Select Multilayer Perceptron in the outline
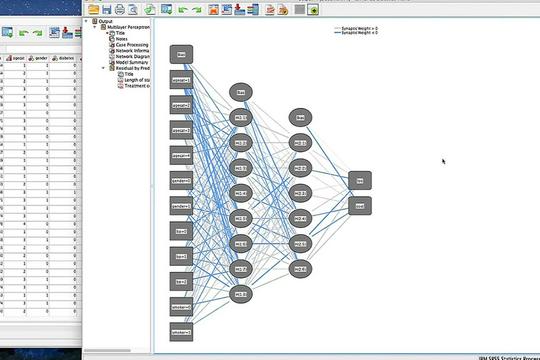 pos(128,27)
